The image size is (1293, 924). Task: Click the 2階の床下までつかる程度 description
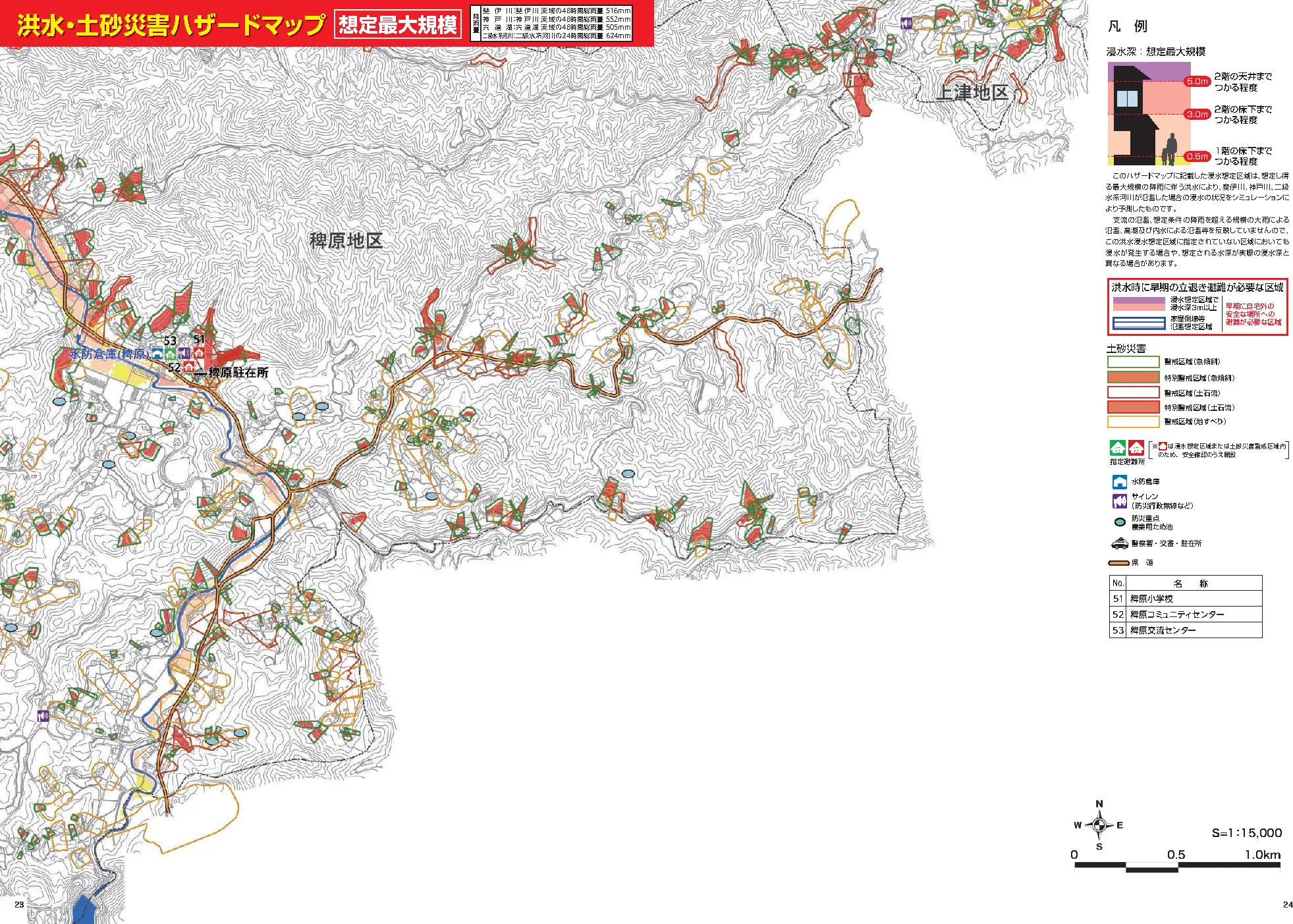tap(1243, 114)
